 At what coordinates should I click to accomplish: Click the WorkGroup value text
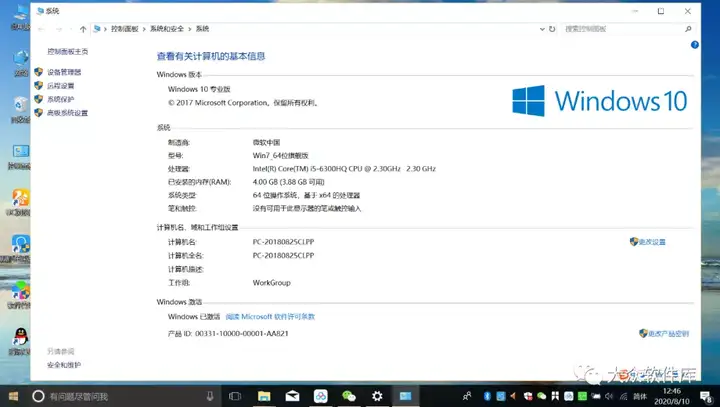[x=271, y=283]
